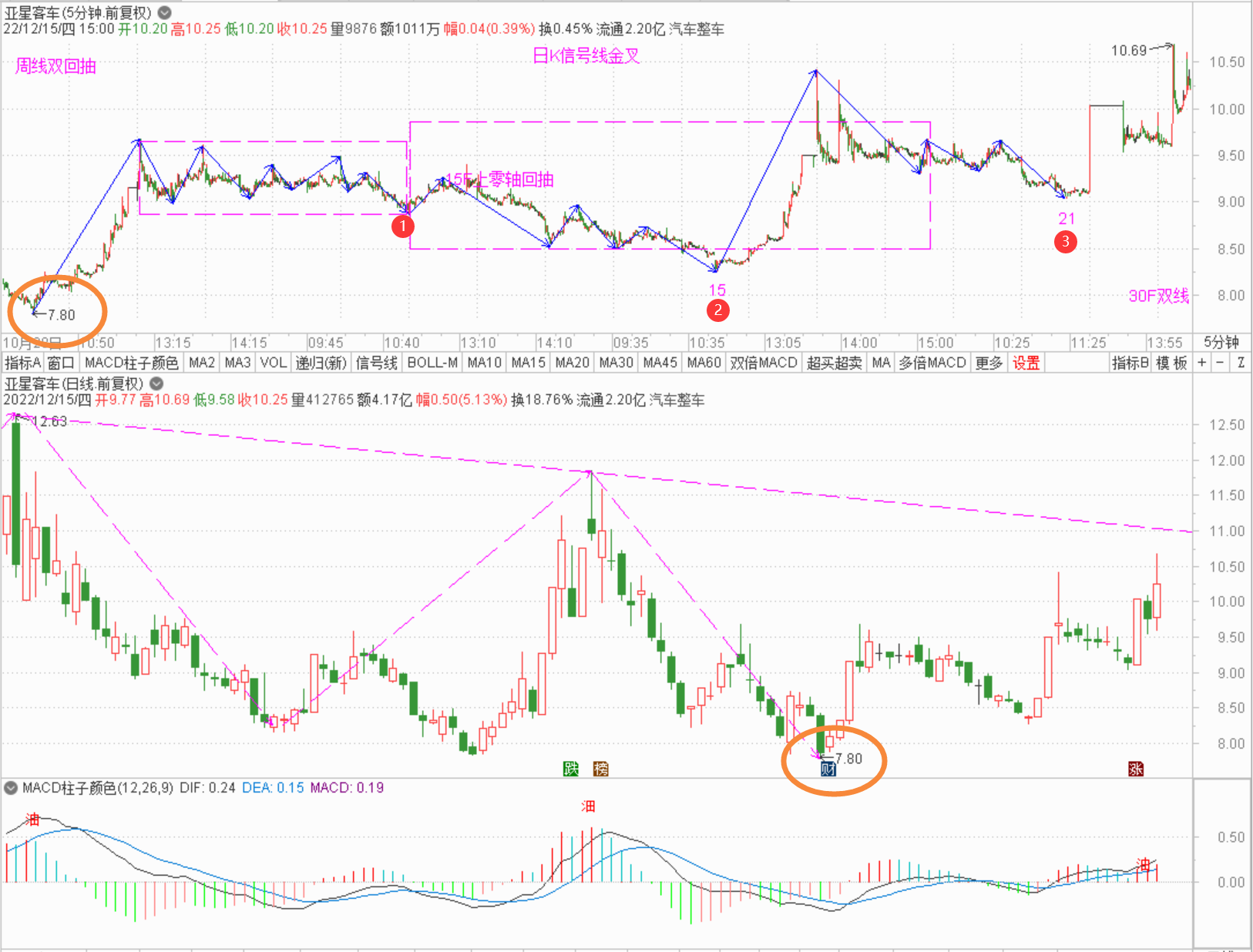Image resolution: width=1253 pixels, height=952 pixels.
Task: Open the red 设置 settings button
Action: [1026, 363]
